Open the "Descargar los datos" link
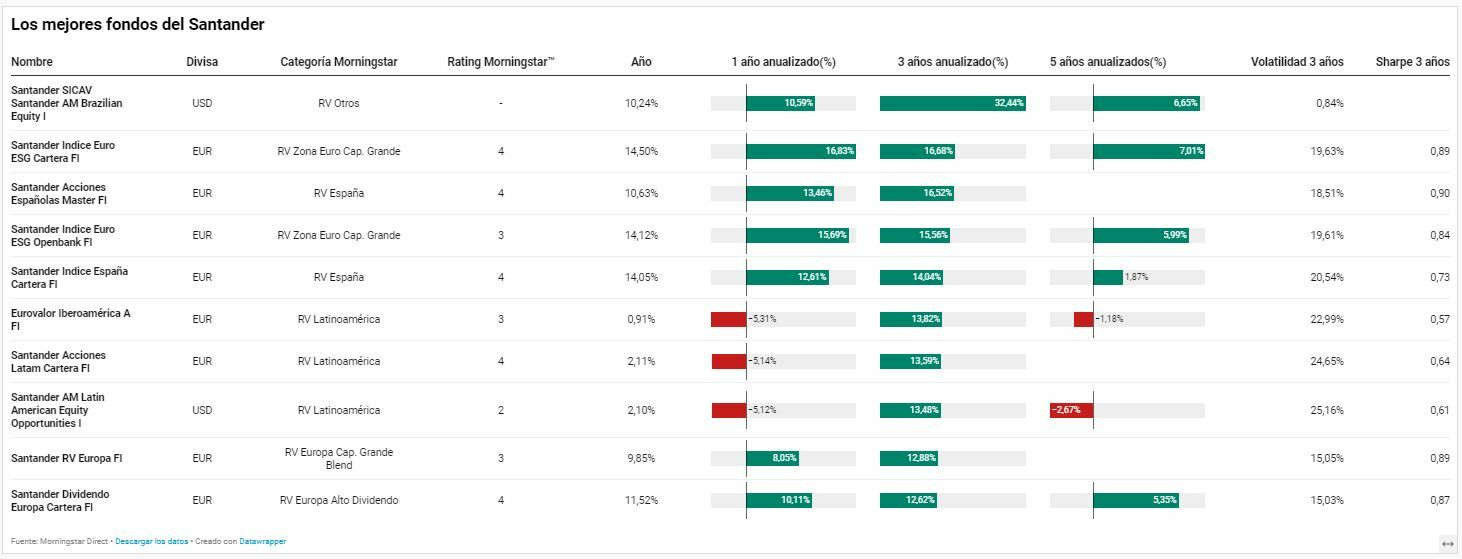Screen dimensions: 1462x559 coord(151,541)
